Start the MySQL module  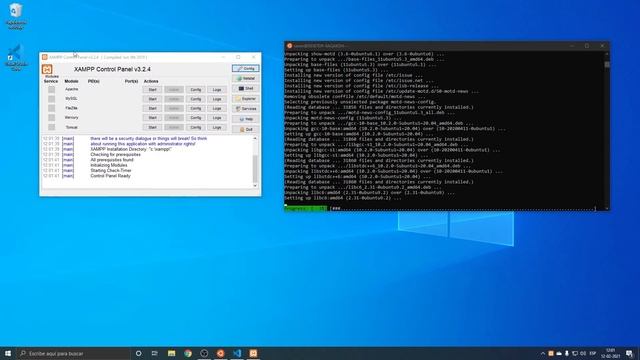pos(152,99)
